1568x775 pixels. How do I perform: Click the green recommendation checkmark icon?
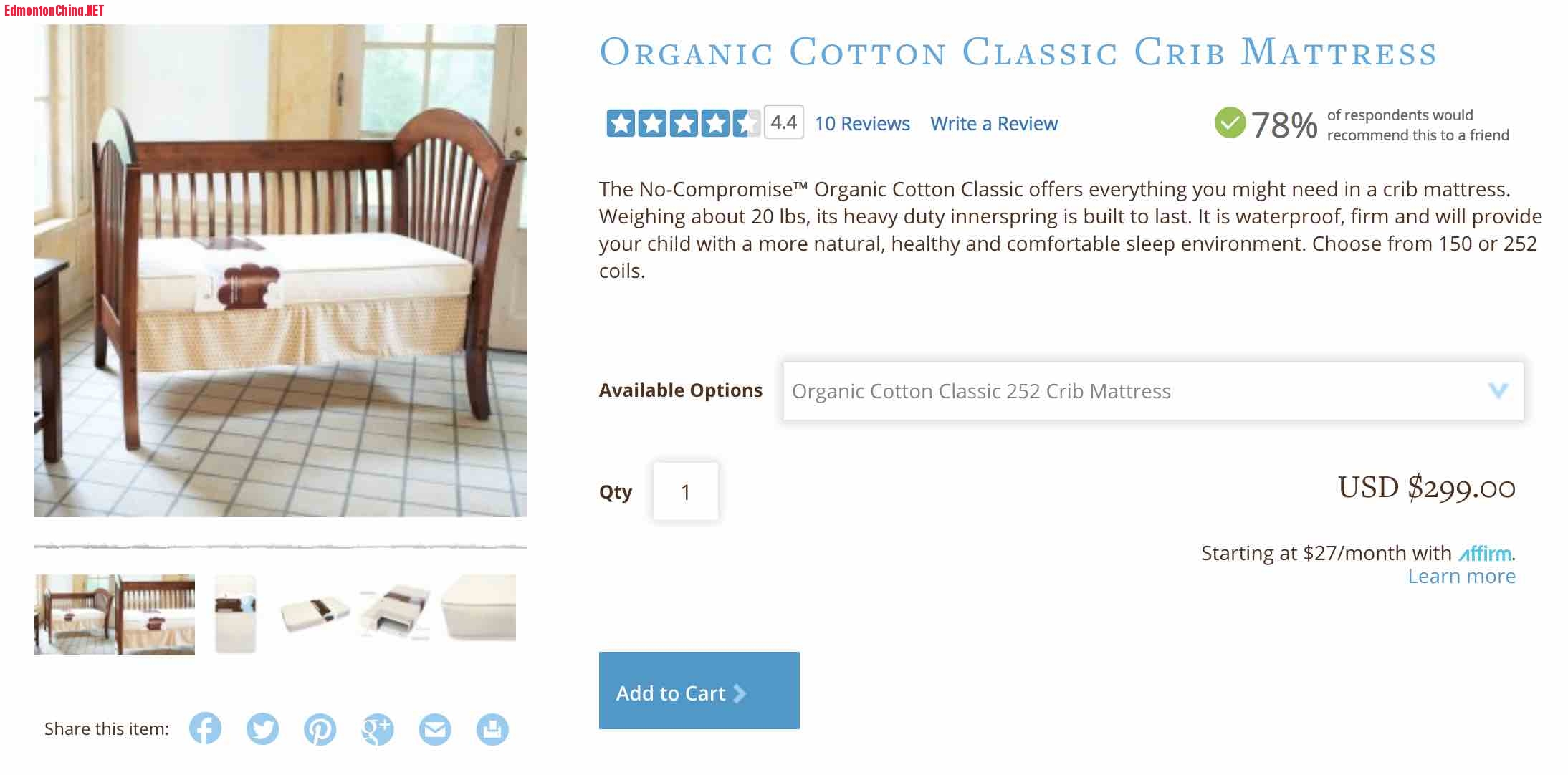point(1230,123)
